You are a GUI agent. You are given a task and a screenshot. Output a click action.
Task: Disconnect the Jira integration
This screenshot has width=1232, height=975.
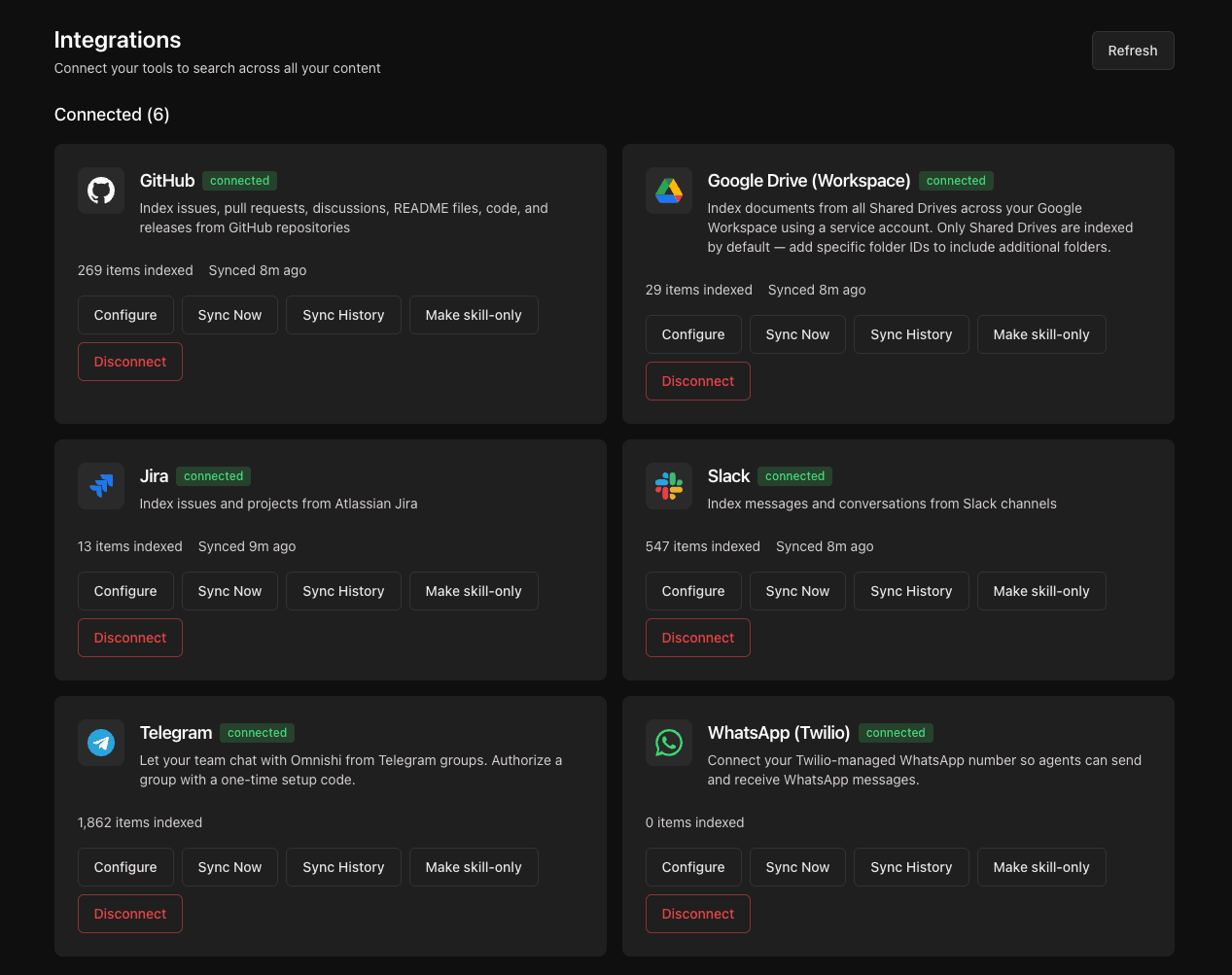pyautogui.click(x=130, y=638)
